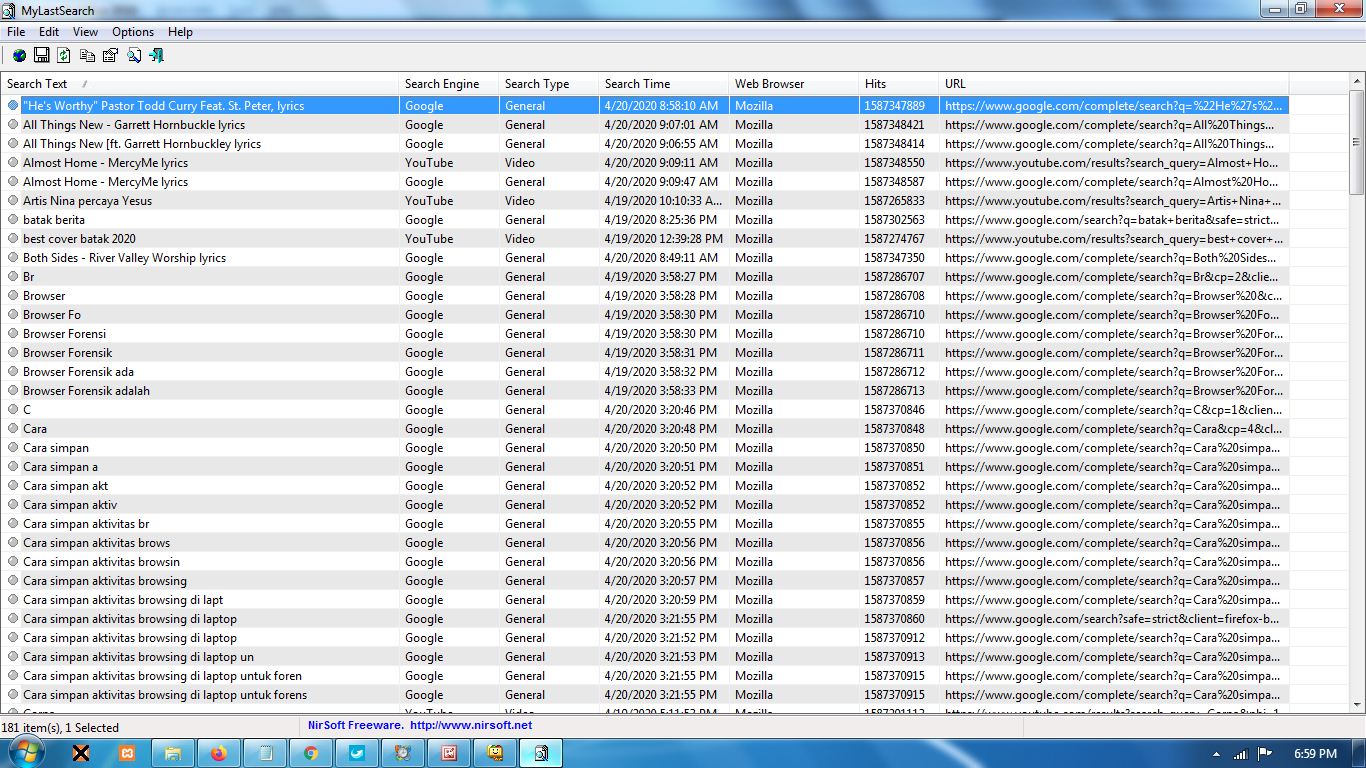The width and height of the screenshot is (1366, 768).
Task: Open the Options menu
Action: [x=132, y=32]
